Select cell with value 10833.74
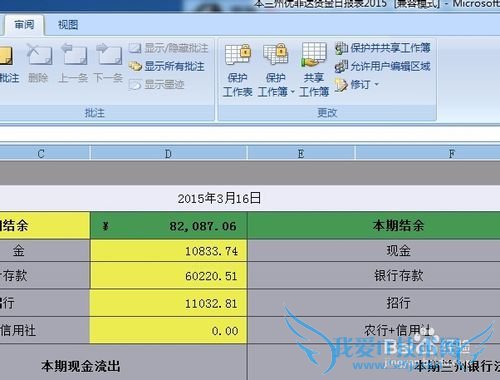This screenshot has height=380, width=500. (168, 251)
